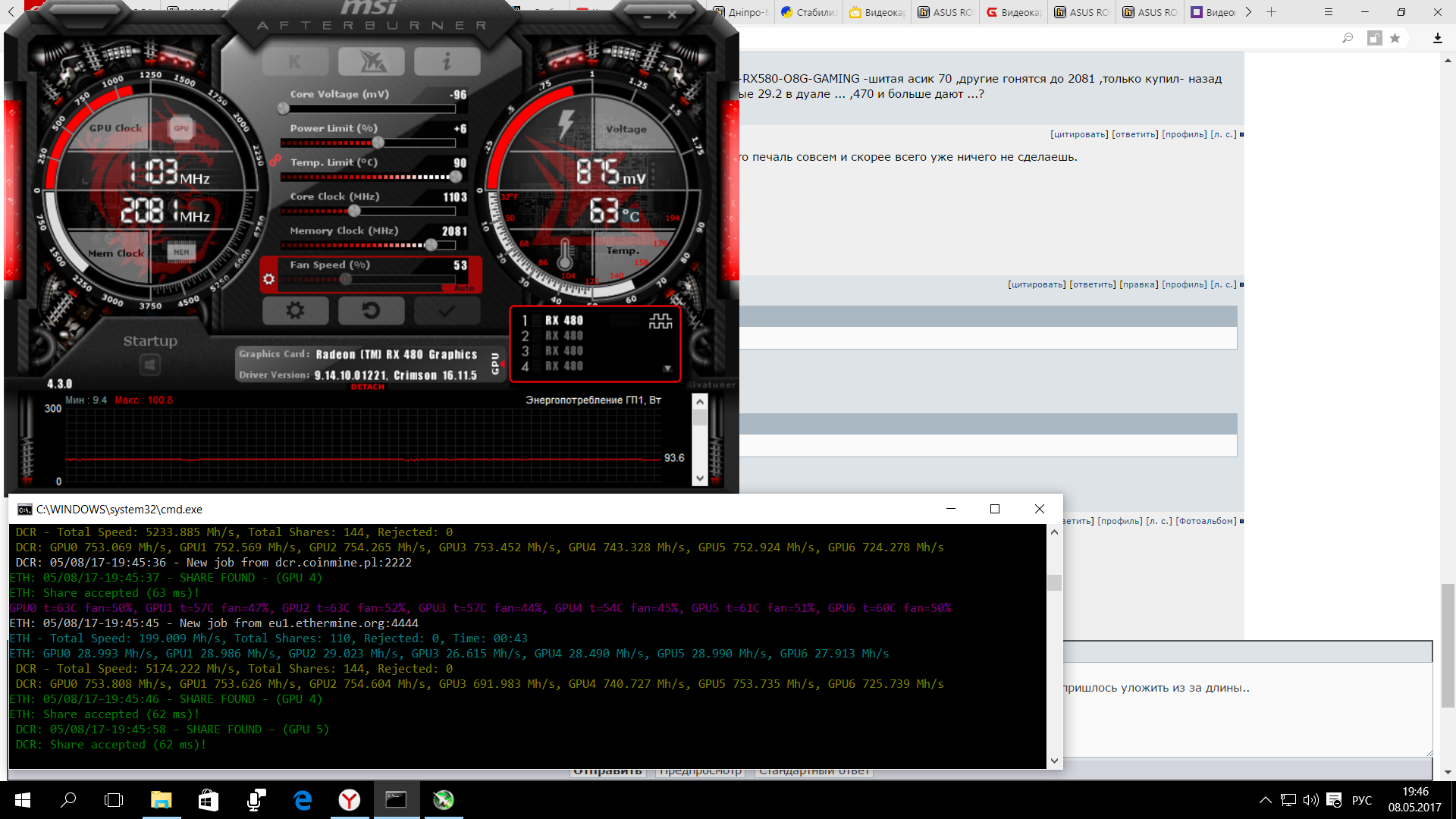Click the apply checkmark button

click(x=447, y=310)
